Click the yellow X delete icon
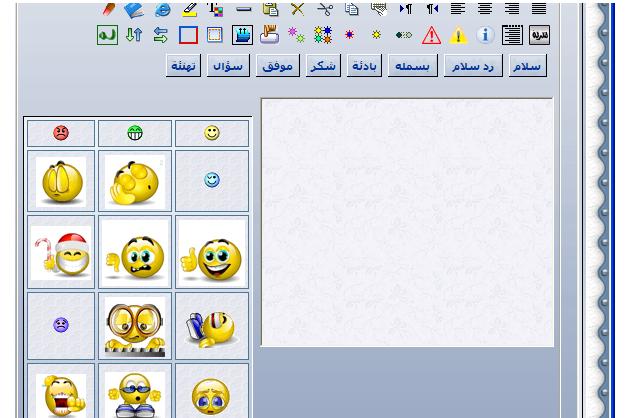Screen dimensions: 640x418 (x=298, y=9)
